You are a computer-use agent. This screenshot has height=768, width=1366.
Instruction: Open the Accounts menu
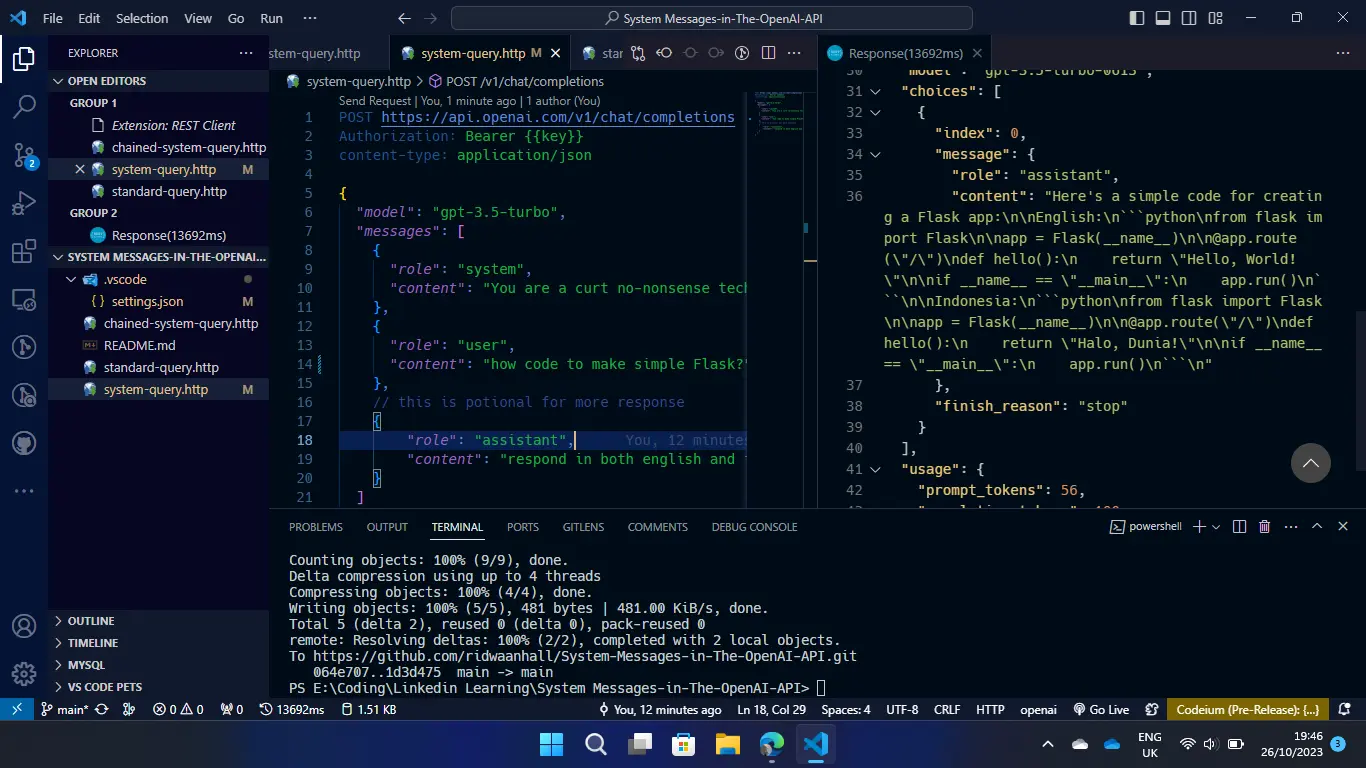pos(24,627)
